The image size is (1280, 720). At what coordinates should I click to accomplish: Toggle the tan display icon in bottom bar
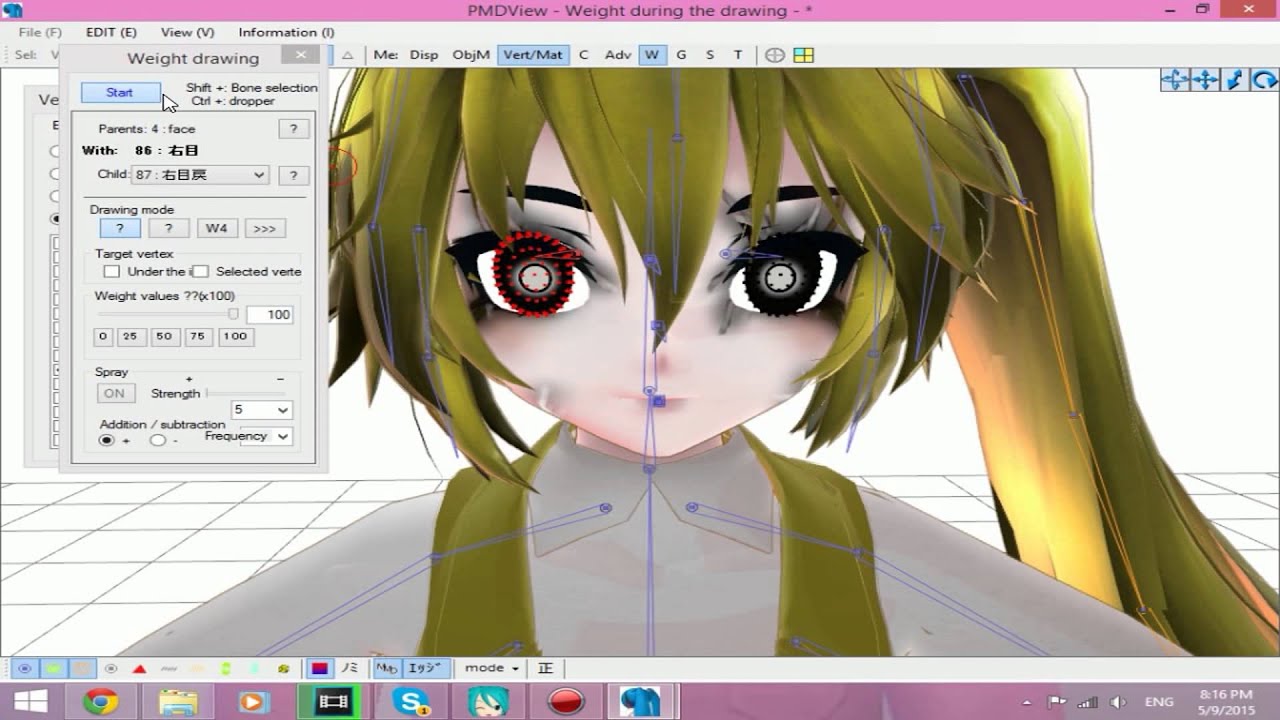click(83, 668)
